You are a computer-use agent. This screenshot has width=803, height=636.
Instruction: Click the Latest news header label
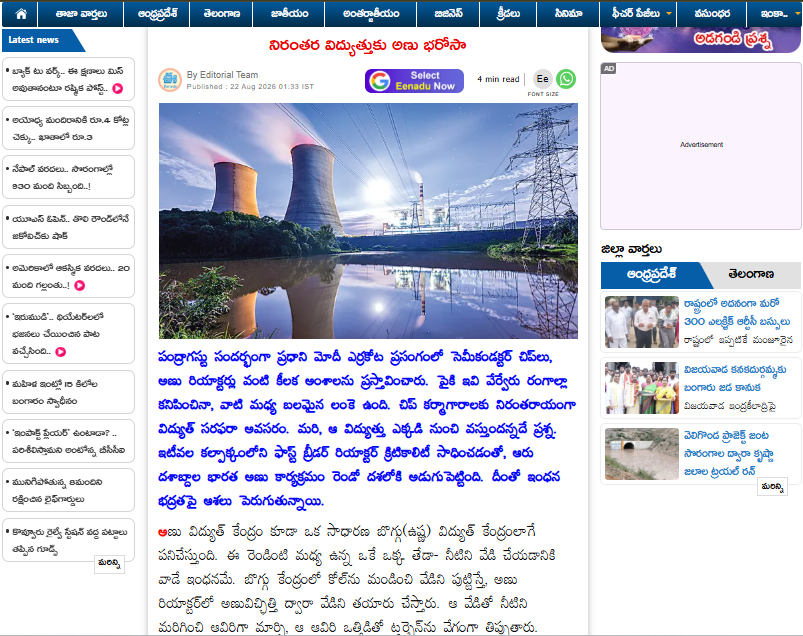click(x=34, y=40)
